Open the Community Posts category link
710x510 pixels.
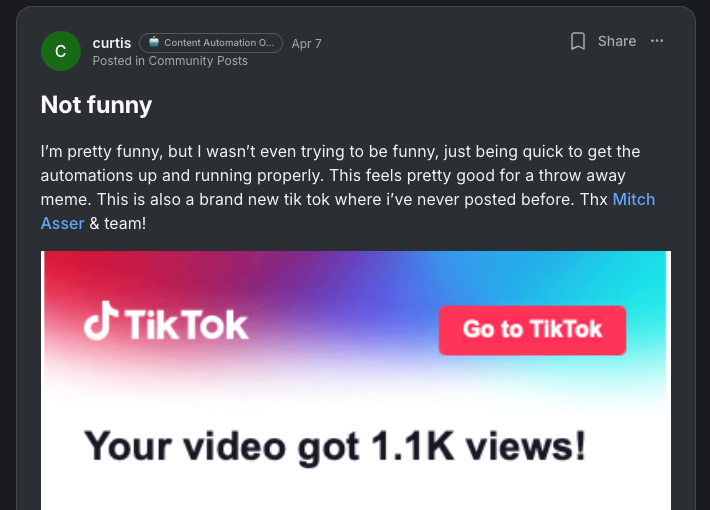[x=198, y=61]
